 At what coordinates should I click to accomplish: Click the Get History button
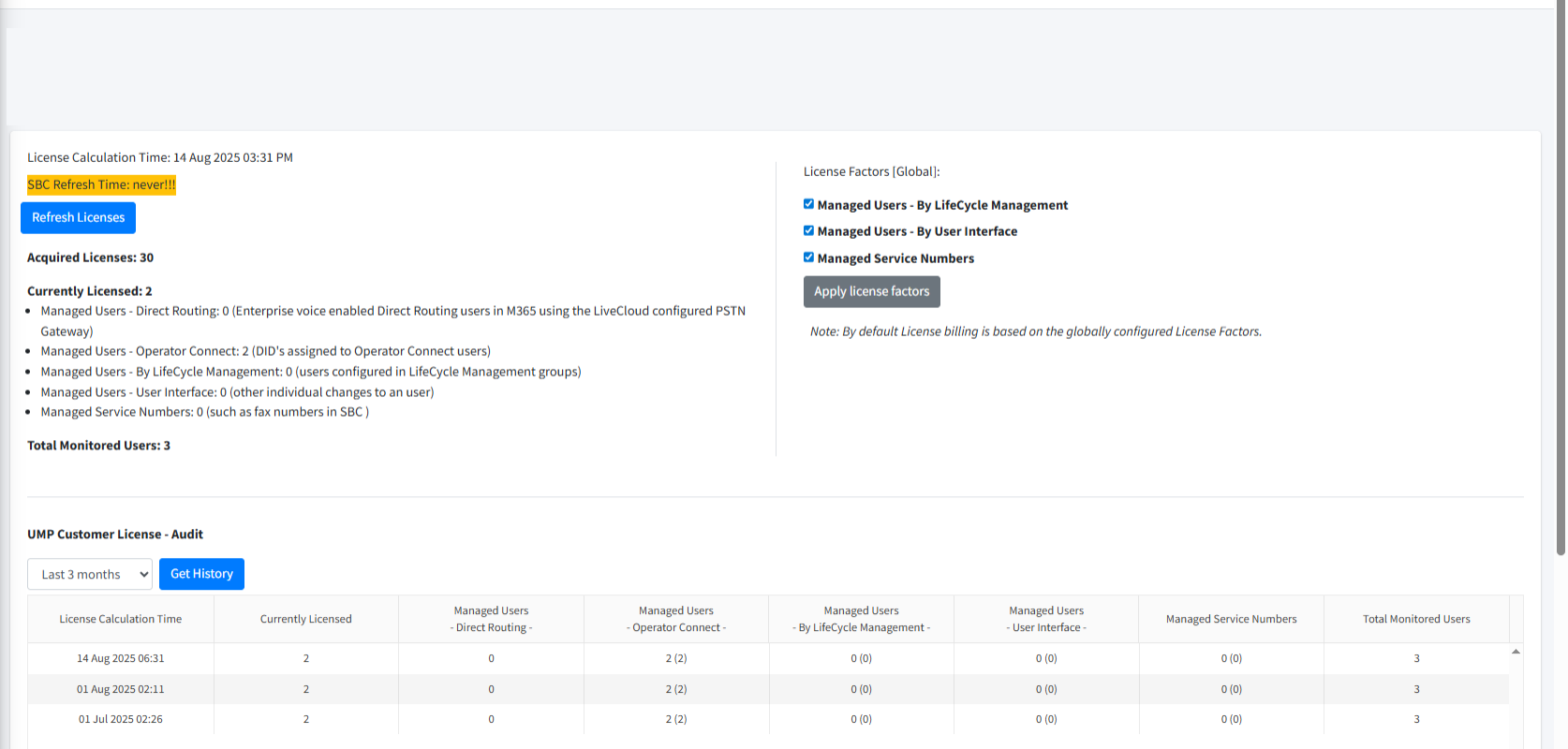pyautogui.click(x=201, y=574)
